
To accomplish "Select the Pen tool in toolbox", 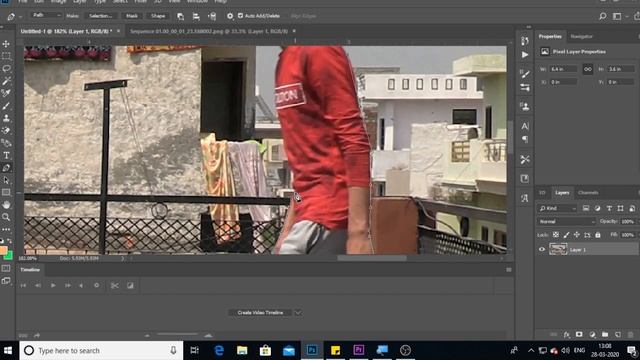I will tap(6, 168).
